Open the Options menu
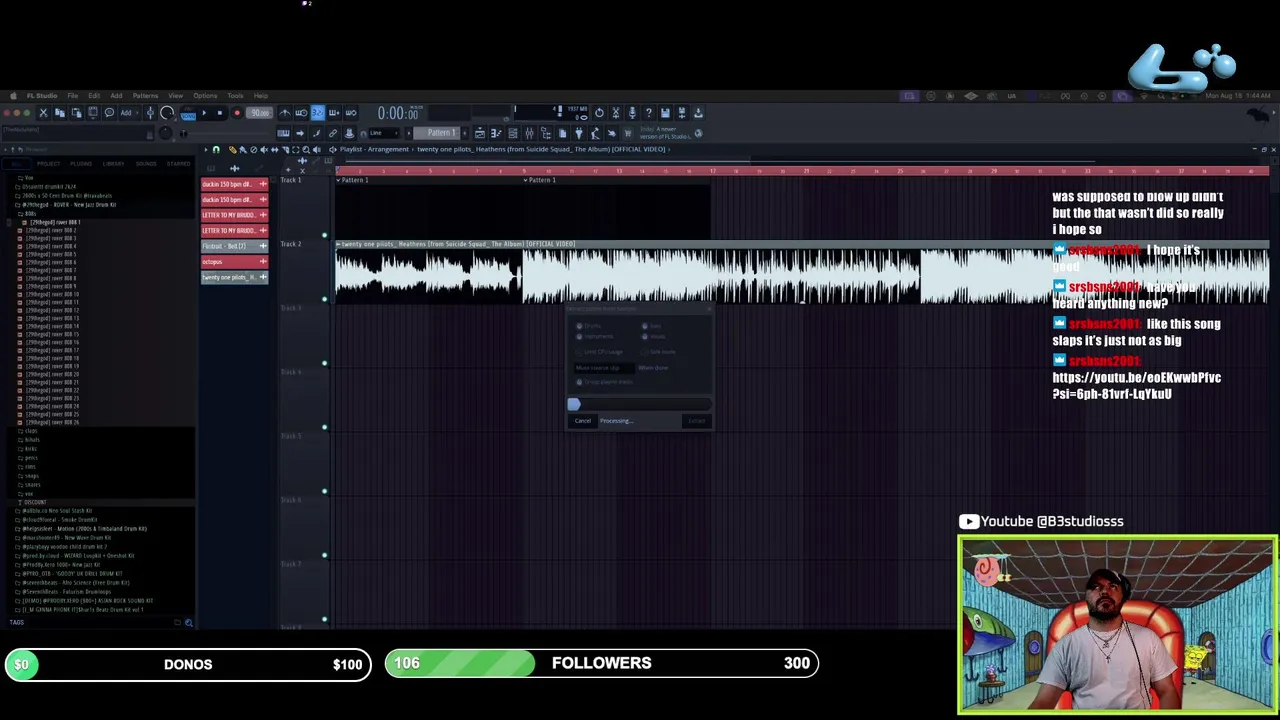1280x720 pixels. pos(205,96)
